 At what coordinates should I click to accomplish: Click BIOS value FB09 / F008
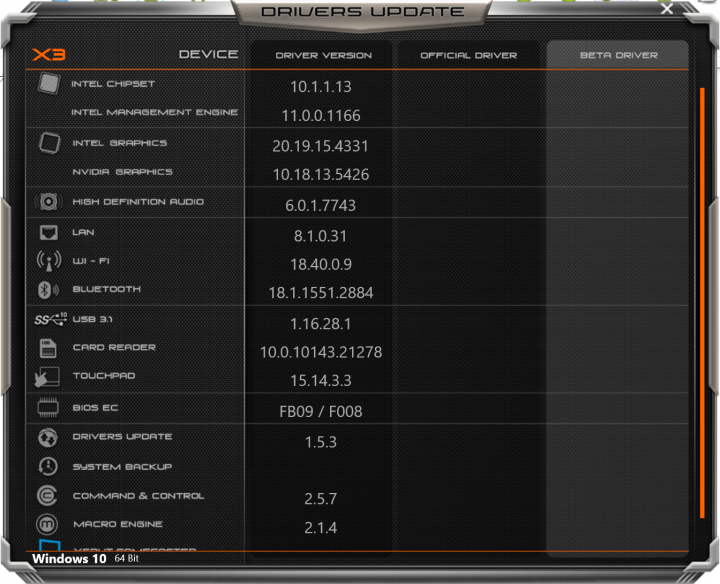[321, 412]
